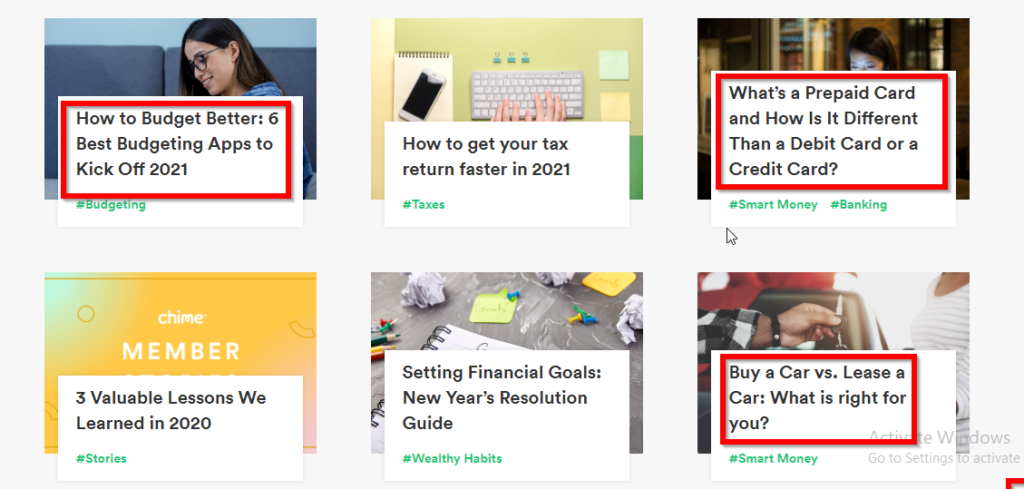The image size is (1024, 489).
Task: Click the #Budgeting tag
Action: click(111, 205)
